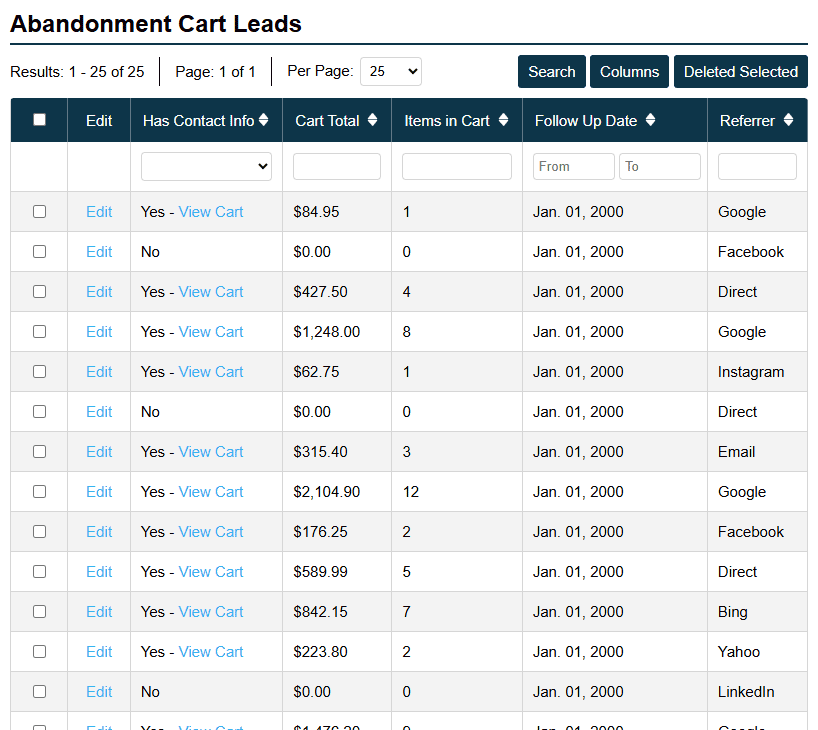Screen dimensions: 818x730
Task: Focus the Items in Cart filter field
Action: (456, 166)
